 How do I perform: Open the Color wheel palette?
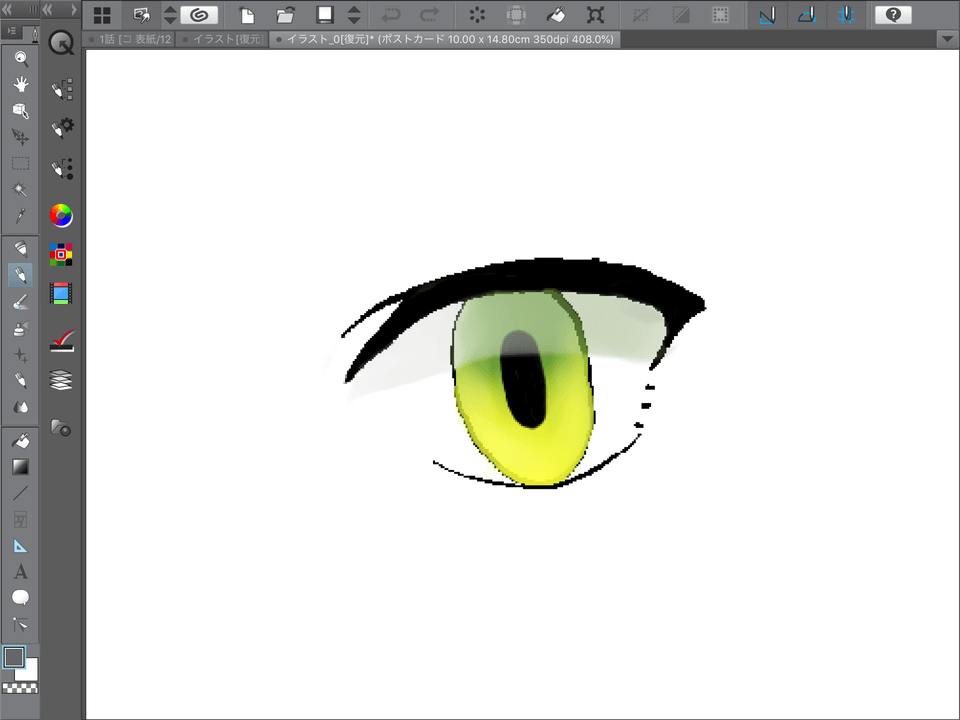coord(61,215)
